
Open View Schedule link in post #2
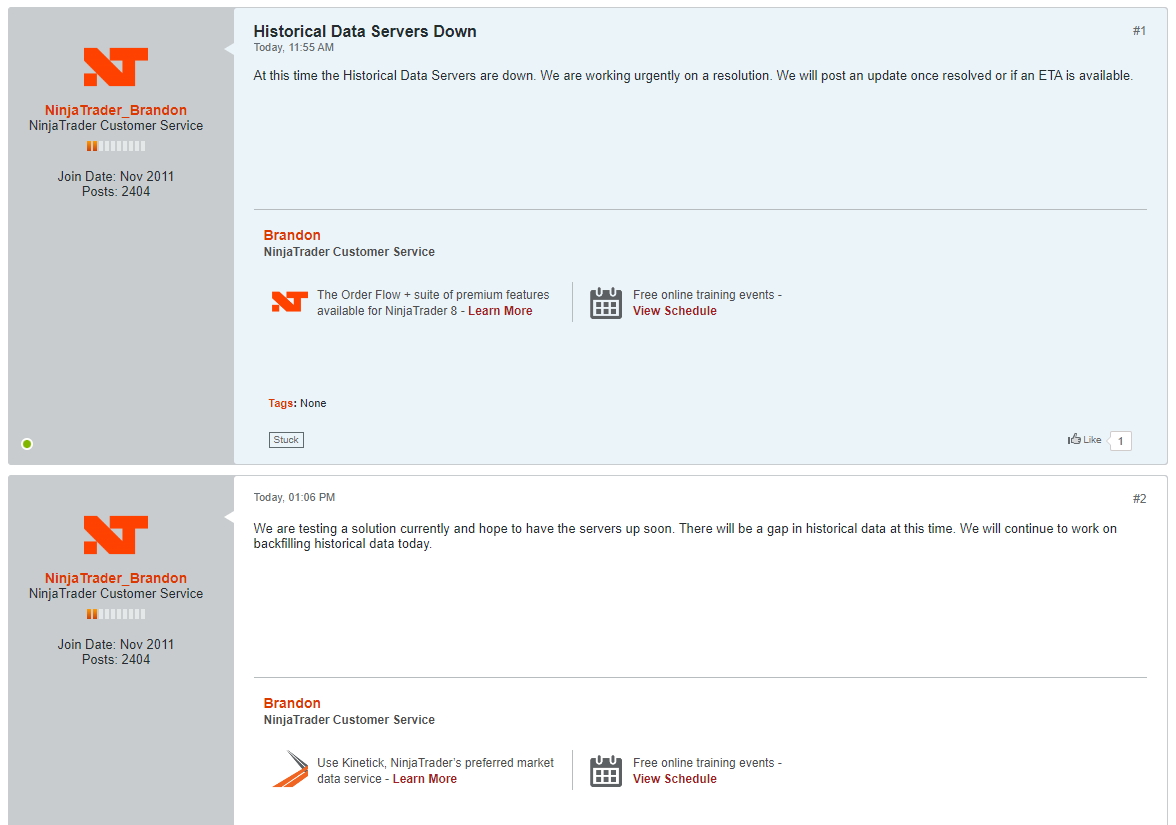pos(674,778)
